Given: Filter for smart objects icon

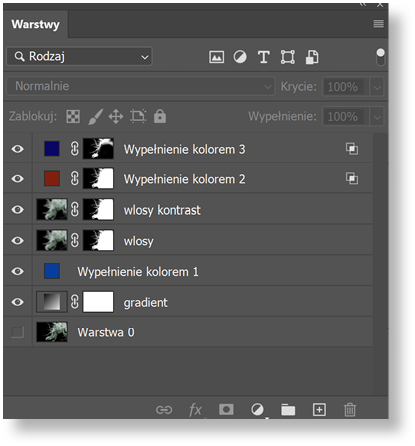Looking at the screenshot, I should (x=312, y=57).
